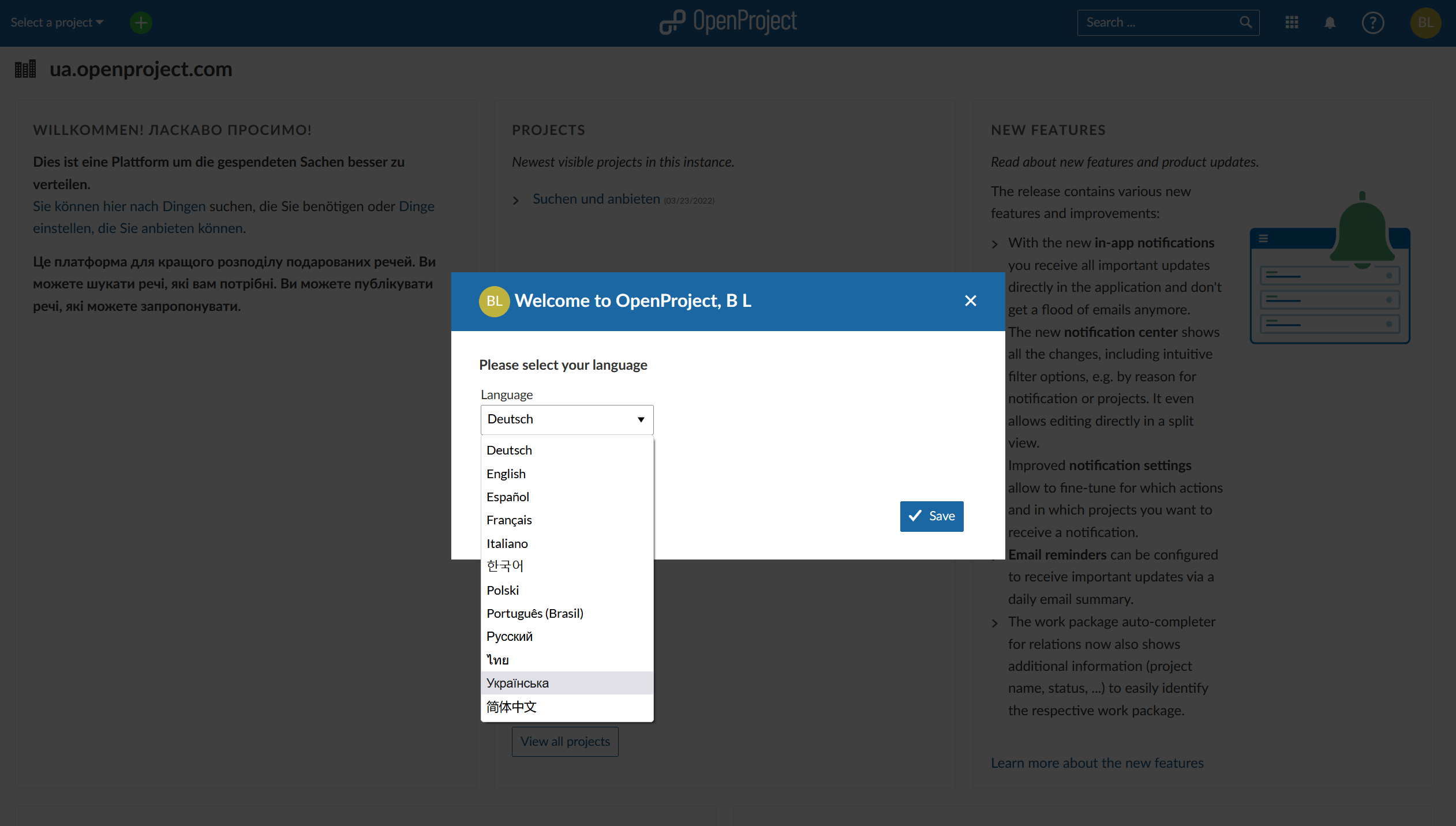Close the Welcome to OpenProject dialog
Viewport: 1456px width, 826px height.
point(971,301)
